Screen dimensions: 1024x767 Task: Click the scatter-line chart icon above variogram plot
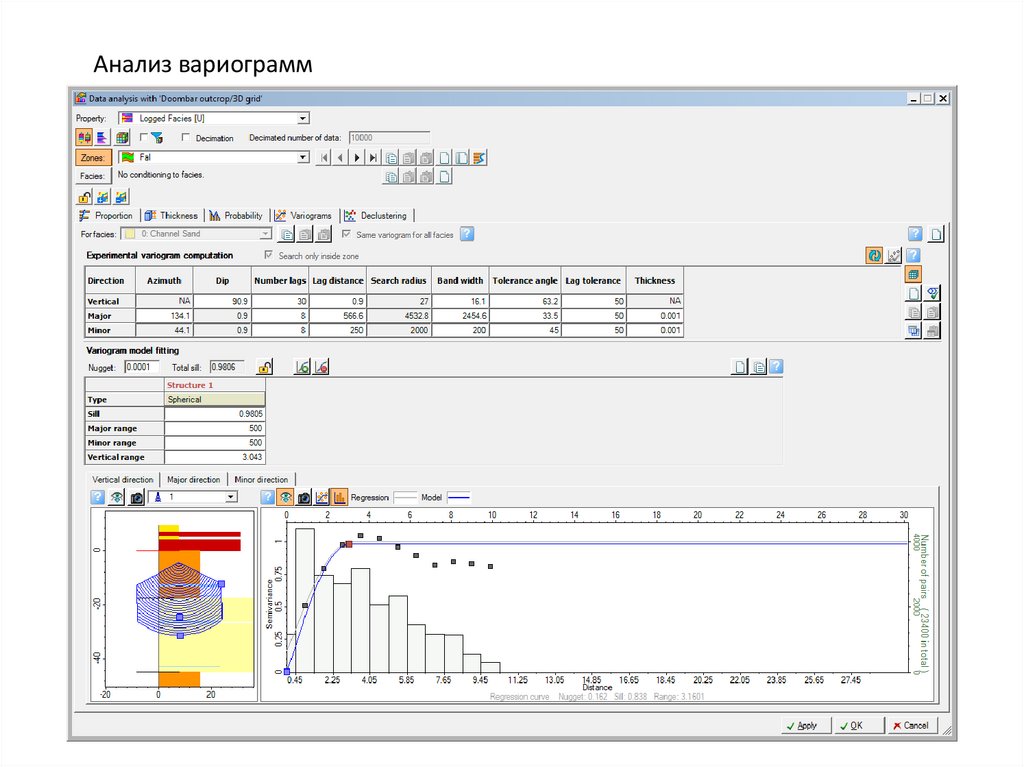point(321,498)
